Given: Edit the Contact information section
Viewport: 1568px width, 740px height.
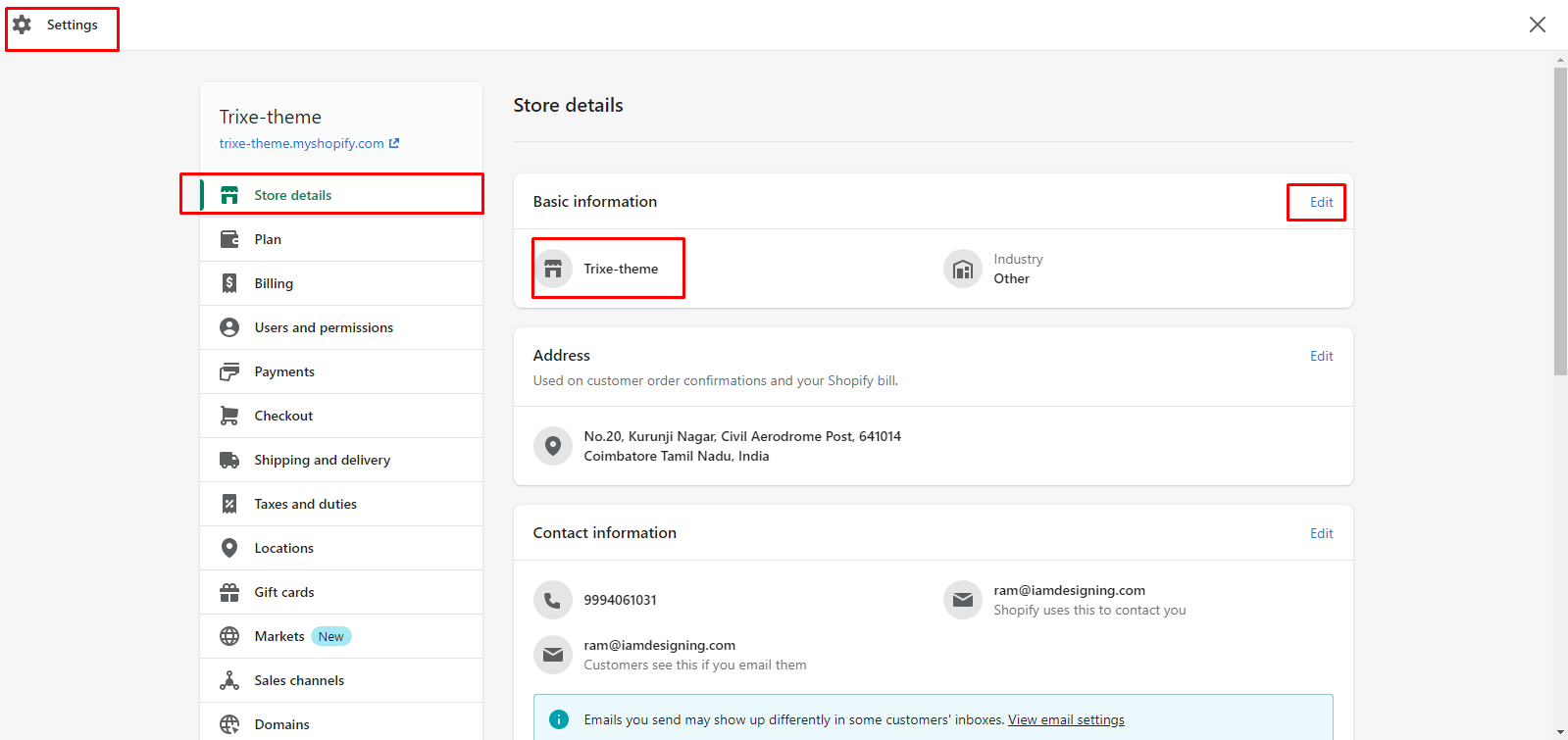Looking at the screenshot, I should 1321,533.
